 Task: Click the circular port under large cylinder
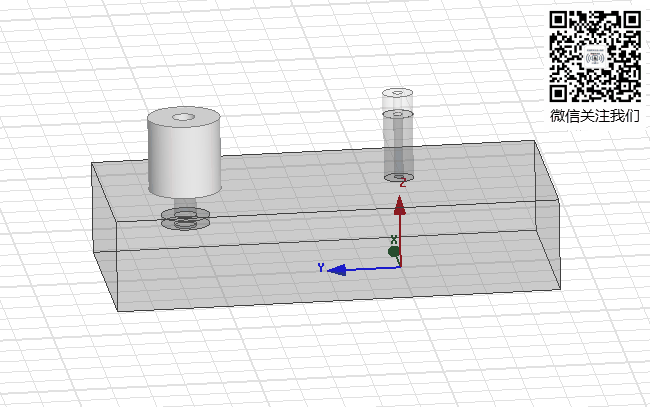click(185, 219)
